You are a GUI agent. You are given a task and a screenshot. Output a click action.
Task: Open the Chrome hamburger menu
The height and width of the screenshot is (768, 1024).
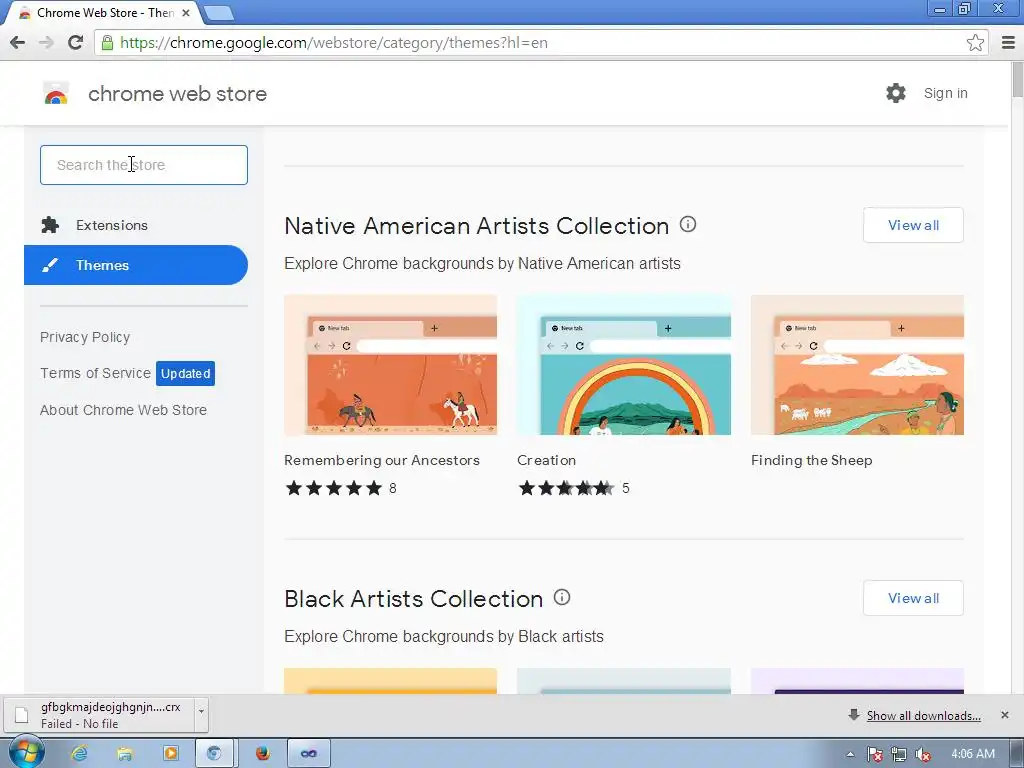pos(1008,43)
